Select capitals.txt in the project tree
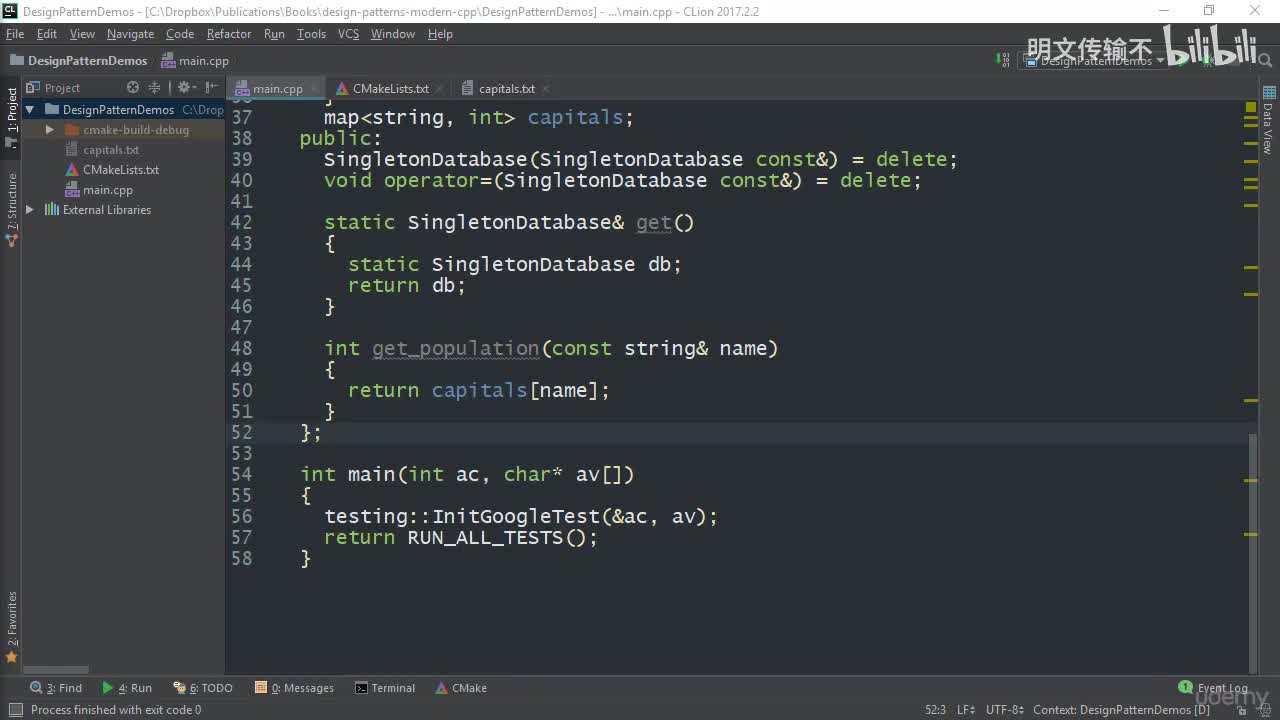 111,150
